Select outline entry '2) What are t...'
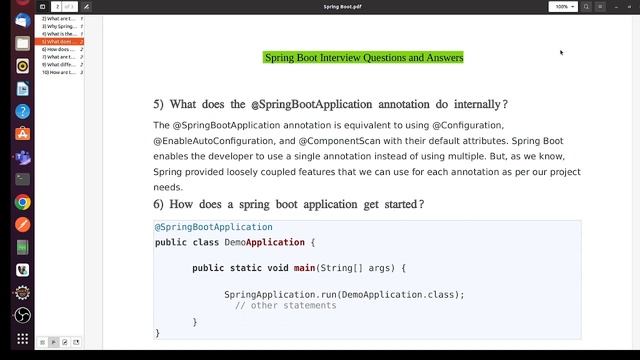 pyautogui.click(x=60, y=19)
